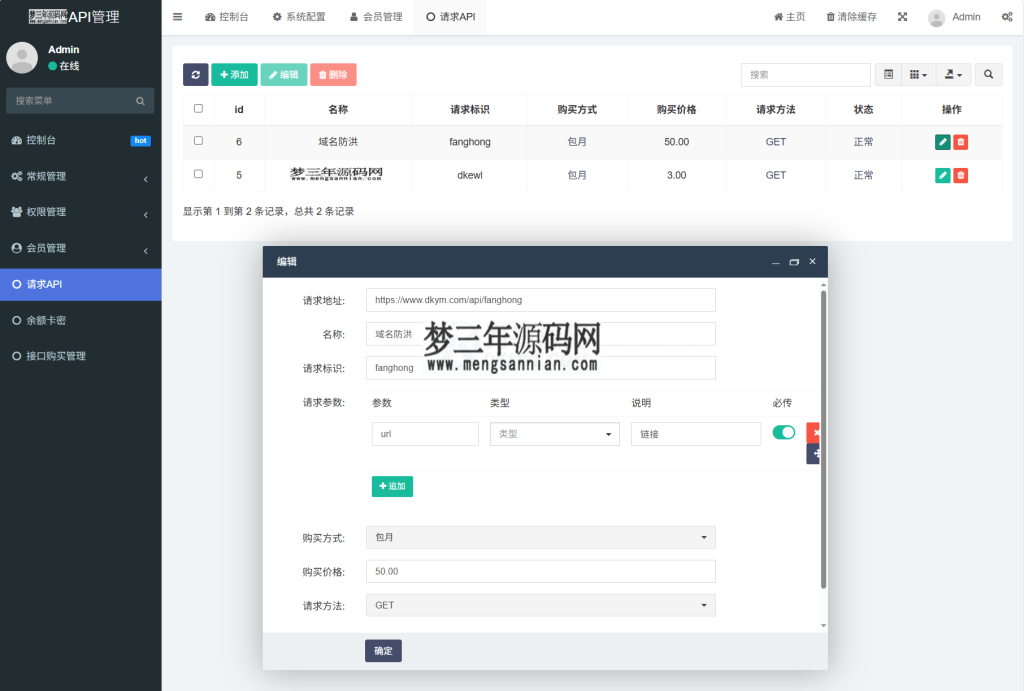Viewport: 1024px width, 691px height.
Task: Click the 追加 button to add a parameter
Action: click(x=392, y=486)
